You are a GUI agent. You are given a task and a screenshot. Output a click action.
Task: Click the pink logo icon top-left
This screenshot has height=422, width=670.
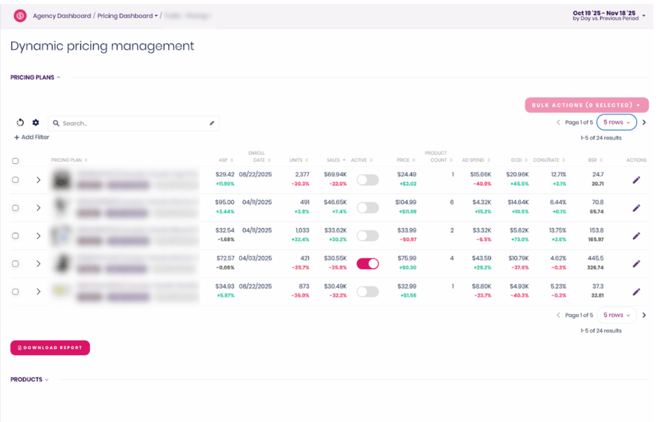[x=20, y=16]
